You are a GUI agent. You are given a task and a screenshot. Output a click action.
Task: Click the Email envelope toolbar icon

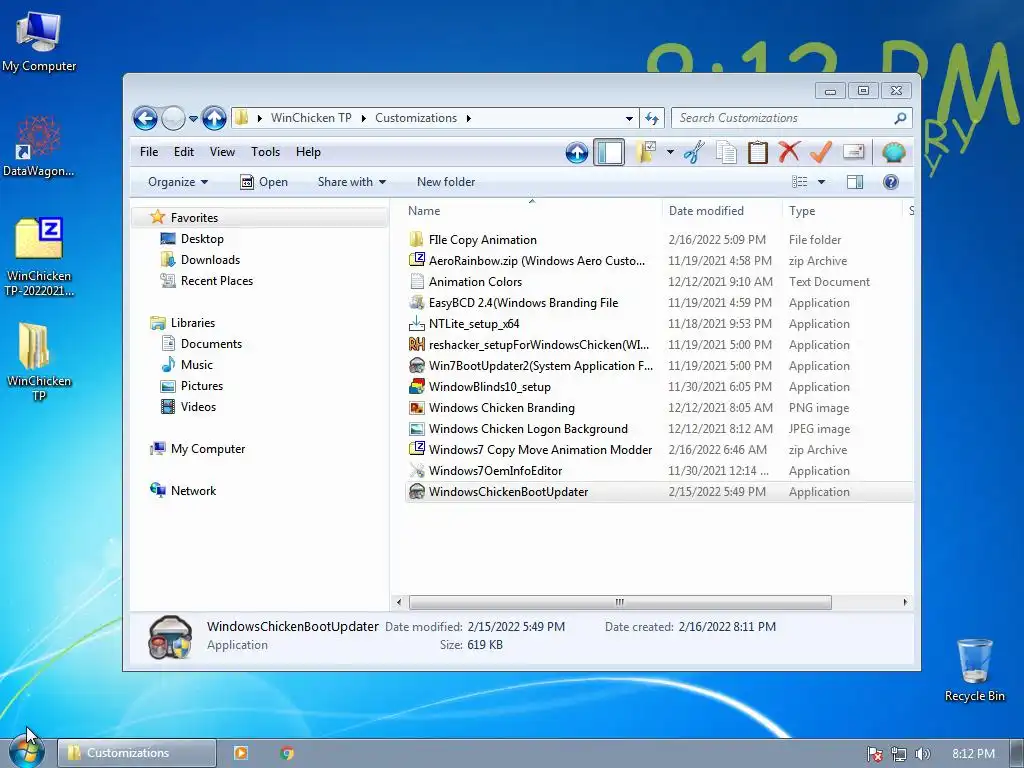(x=854, y=152)
